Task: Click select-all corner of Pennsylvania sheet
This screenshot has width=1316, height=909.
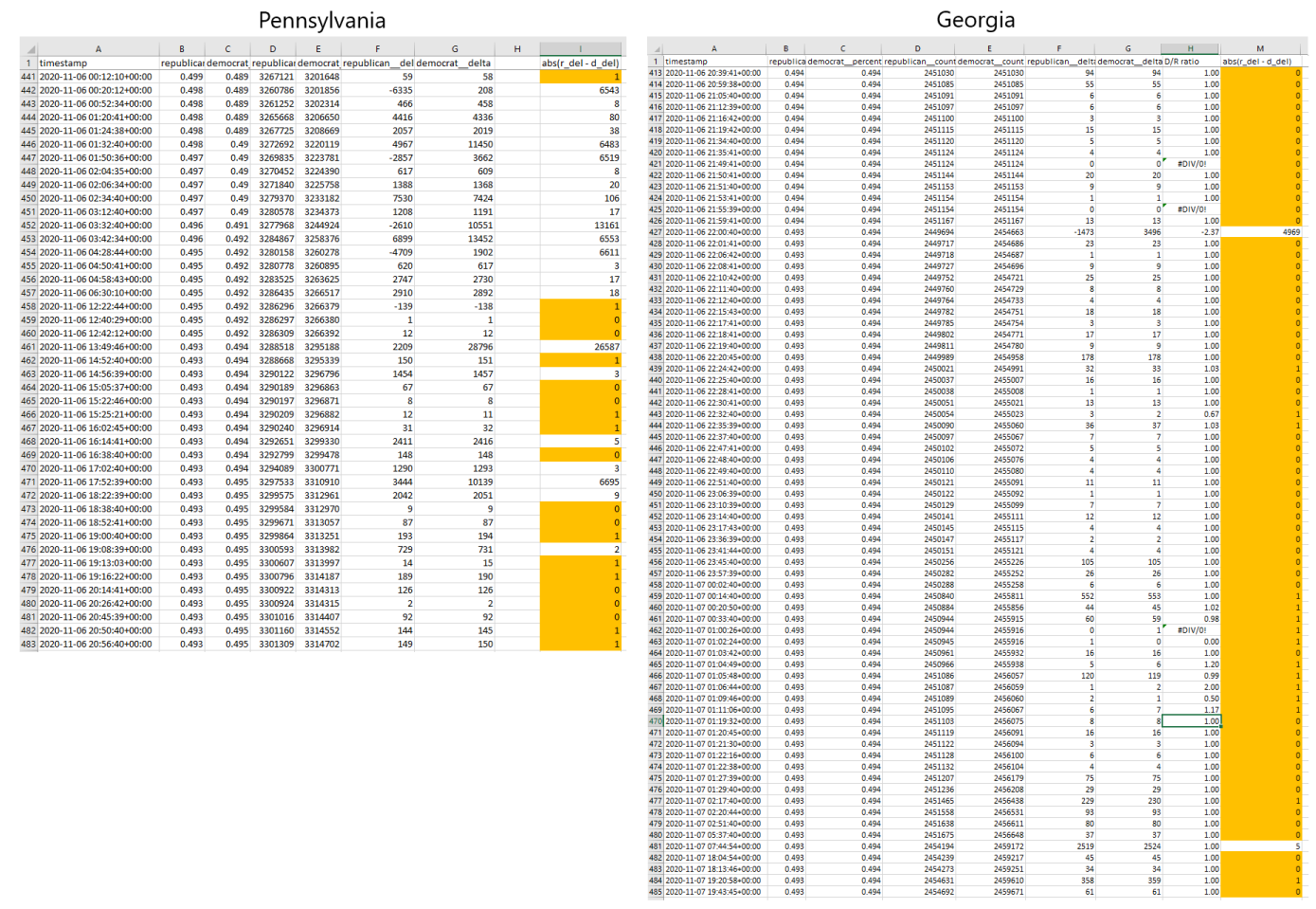Action: pyautogui.click(x=28, y=49)
